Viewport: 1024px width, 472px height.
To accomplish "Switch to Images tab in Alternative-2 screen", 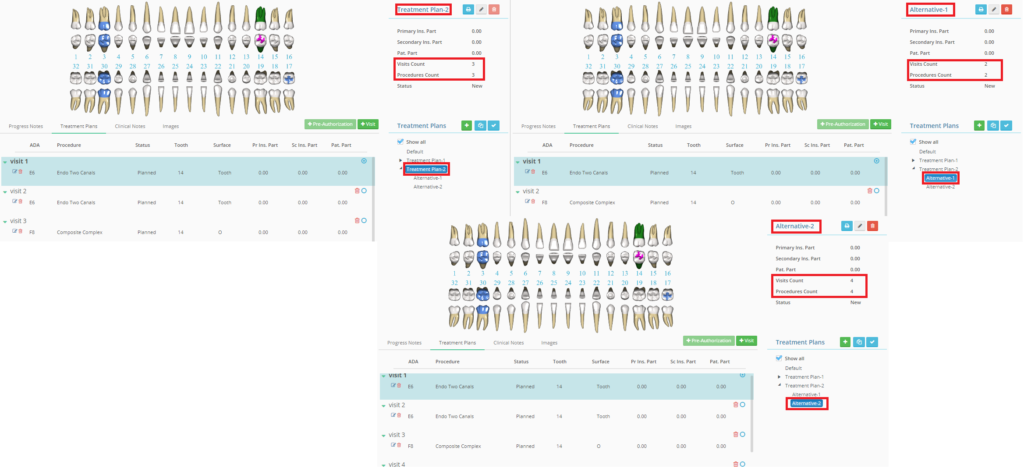I will pos(549,342).
